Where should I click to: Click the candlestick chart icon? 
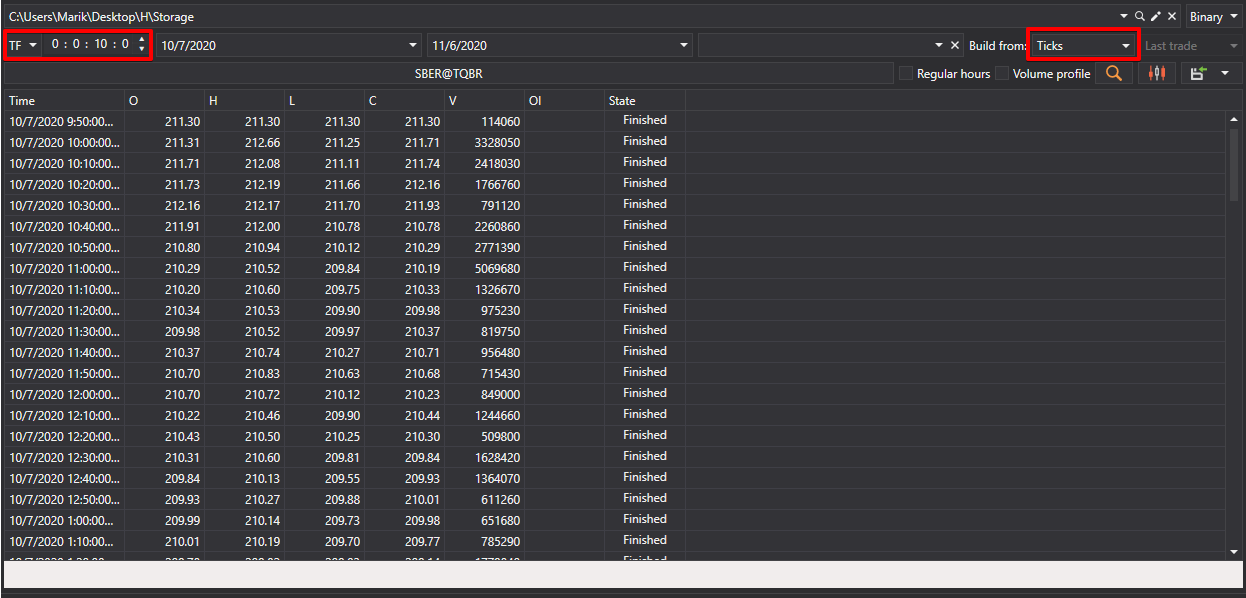1157,73
